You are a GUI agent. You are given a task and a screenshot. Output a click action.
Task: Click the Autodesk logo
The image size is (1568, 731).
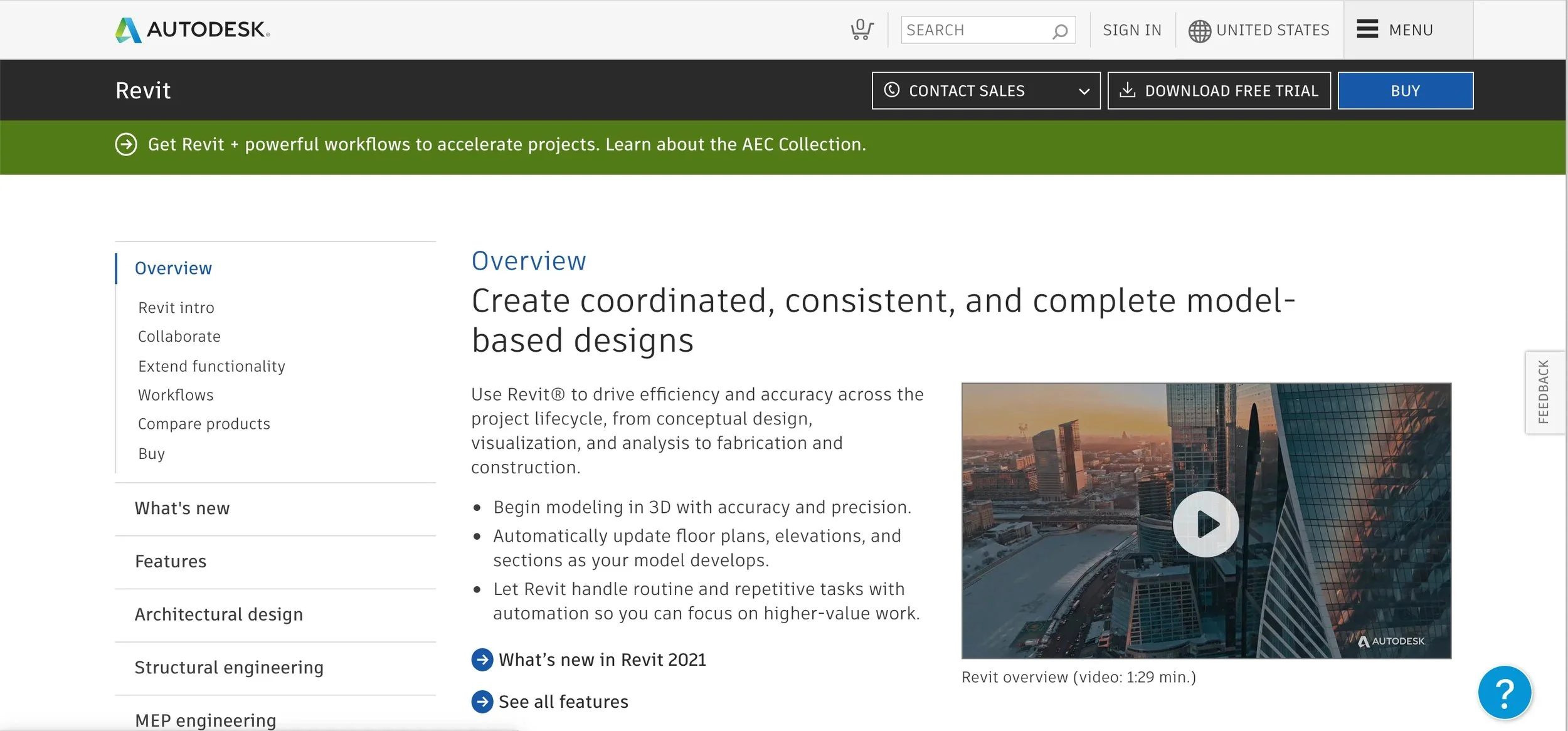coord(193,29)
